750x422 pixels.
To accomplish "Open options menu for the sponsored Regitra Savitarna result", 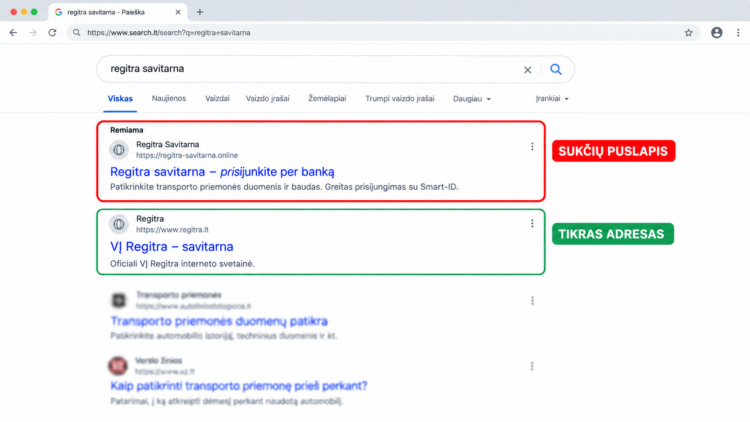I will (x=532, y=147).
